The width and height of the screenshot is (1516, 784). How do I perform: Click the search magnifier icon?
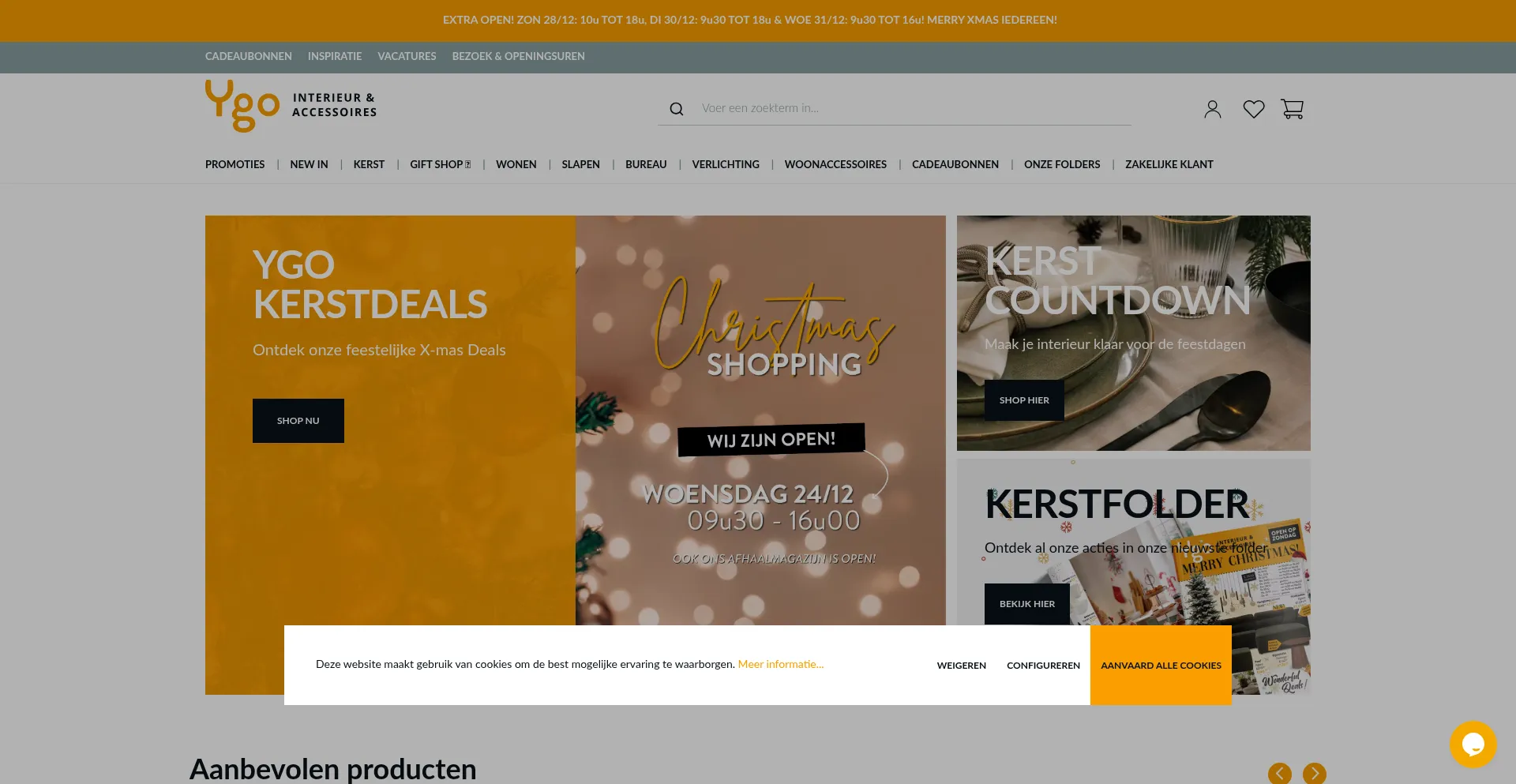[x=677, y=109]
